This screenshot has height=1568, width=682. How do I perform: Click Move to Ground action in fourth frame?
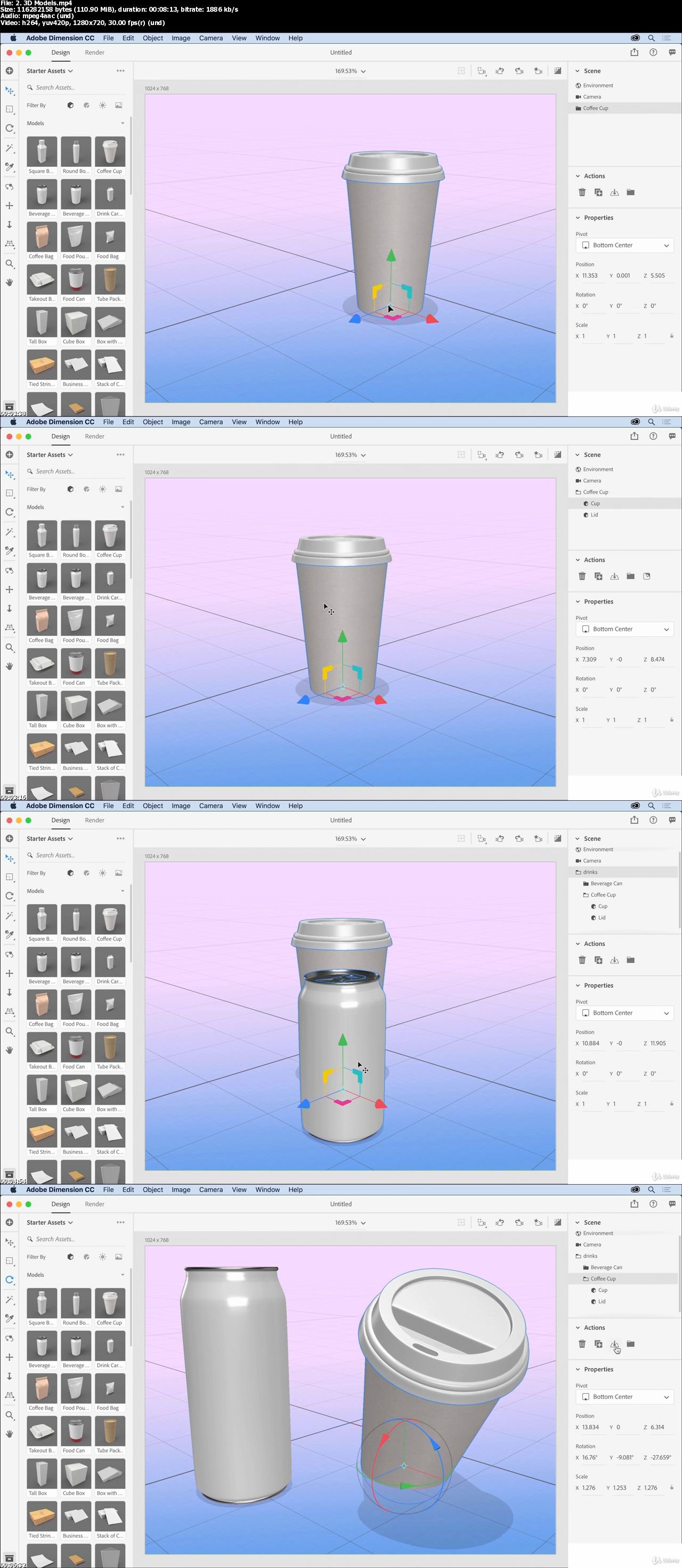click(614, 1344)
